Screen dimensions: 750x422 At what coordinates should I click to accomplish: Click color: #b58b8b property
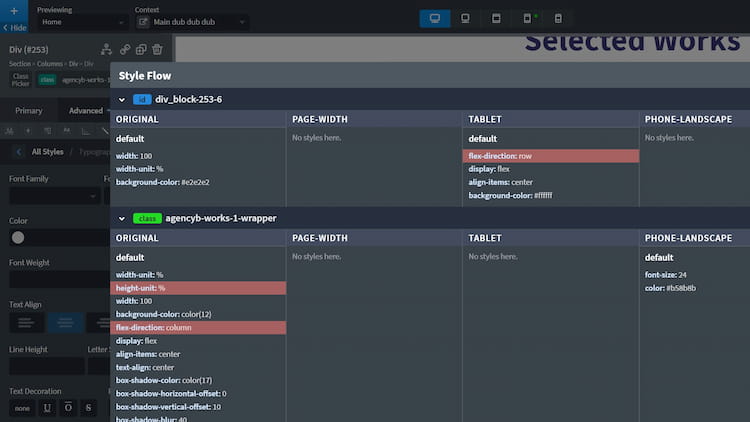(x=670, y=288)
